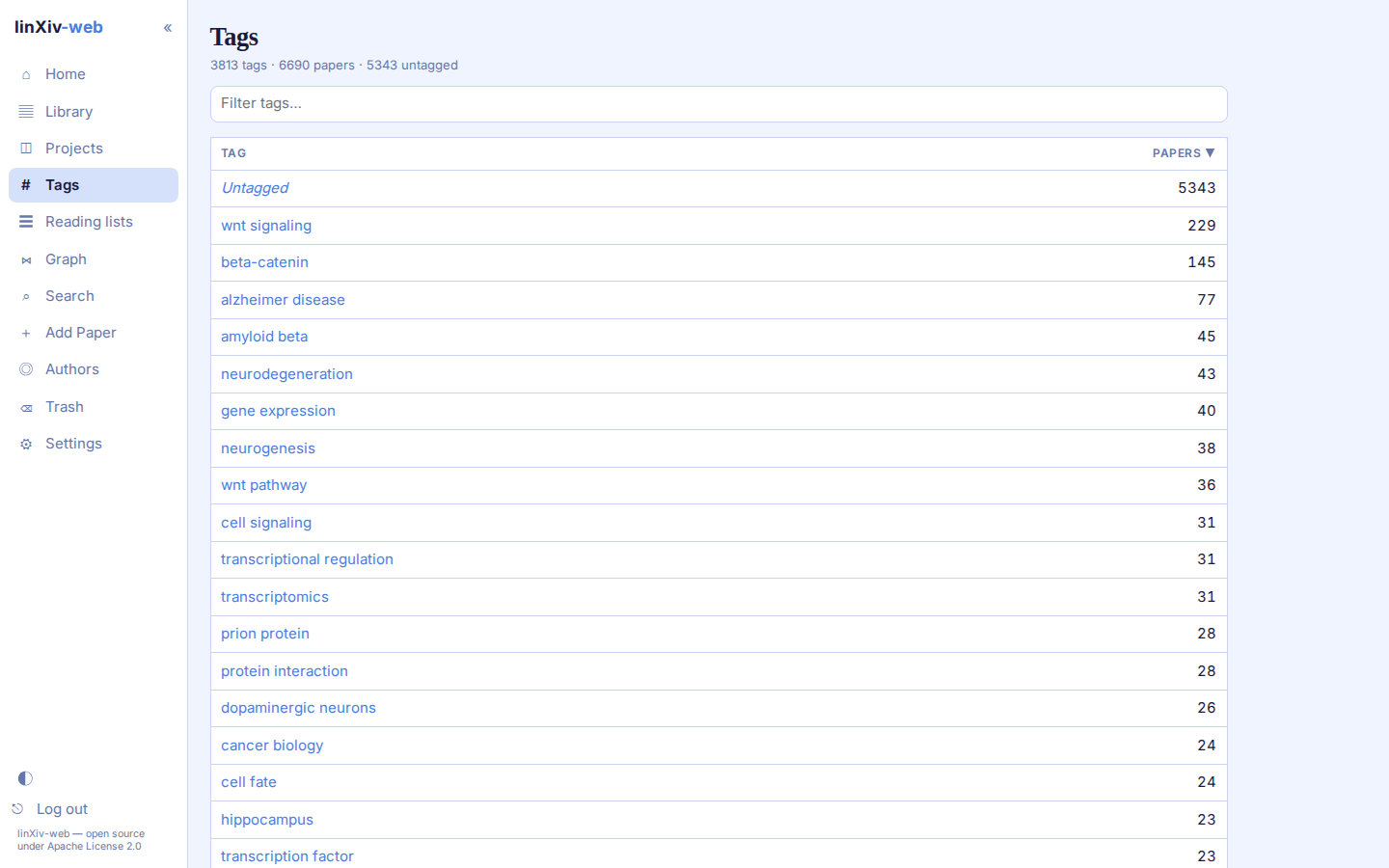Open the transcriptional regulation tag
Screen dimensions: 1389x868
307,559
